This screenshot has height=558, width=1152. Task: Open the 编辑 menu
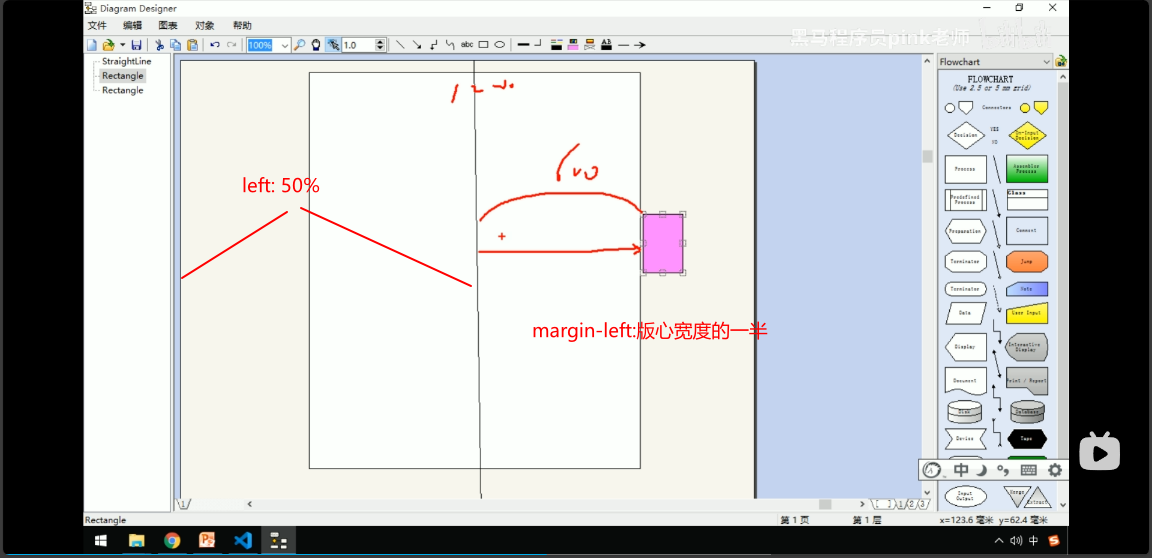click(133, 26)
